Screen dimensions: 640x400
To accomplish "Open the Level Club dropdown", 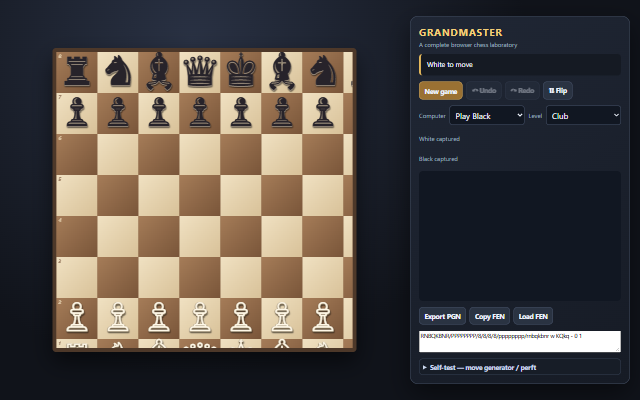I will (583, 116).
